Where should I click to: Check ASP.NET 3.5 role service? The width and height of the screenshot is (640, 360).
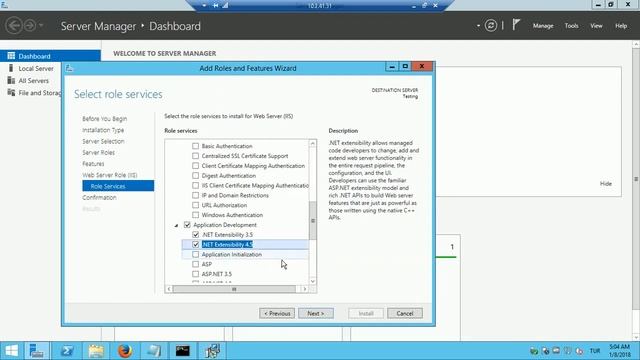196,274
